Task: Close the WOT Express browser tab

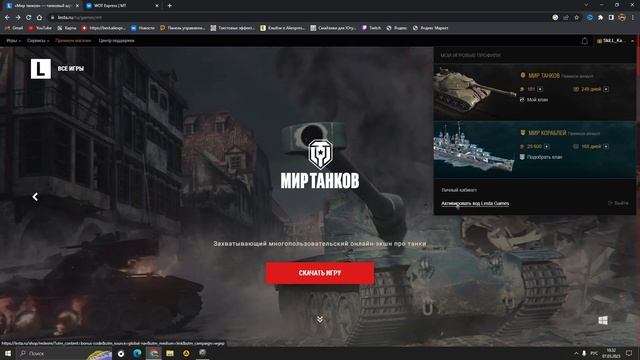Action: pos(157,6)
